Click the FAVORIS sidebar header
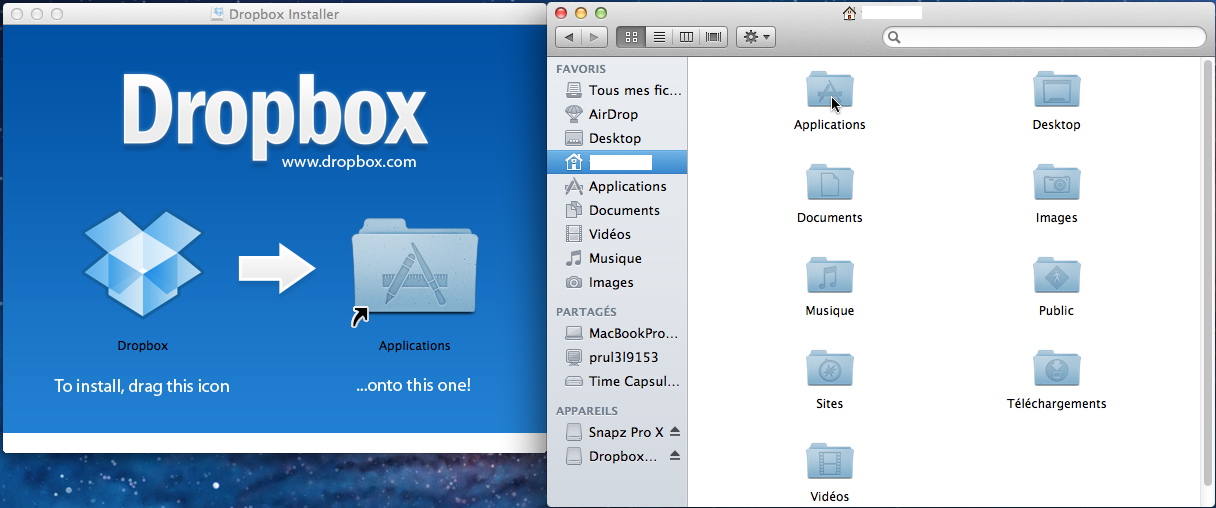Screen dimensions: 1216x508 pos(580,69)
